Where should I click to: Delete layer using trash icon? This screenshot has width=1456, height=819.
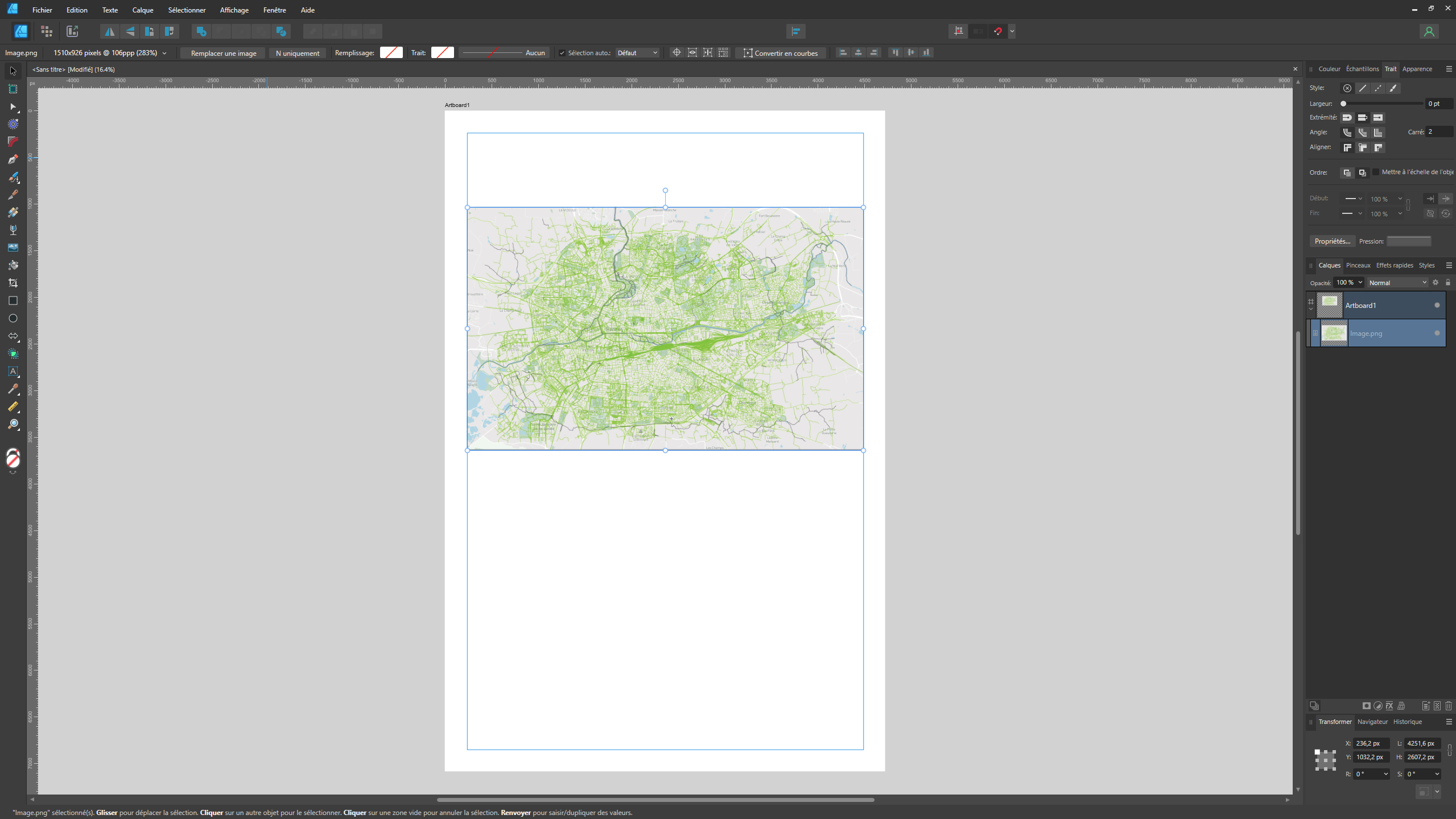pos(1449,706)
